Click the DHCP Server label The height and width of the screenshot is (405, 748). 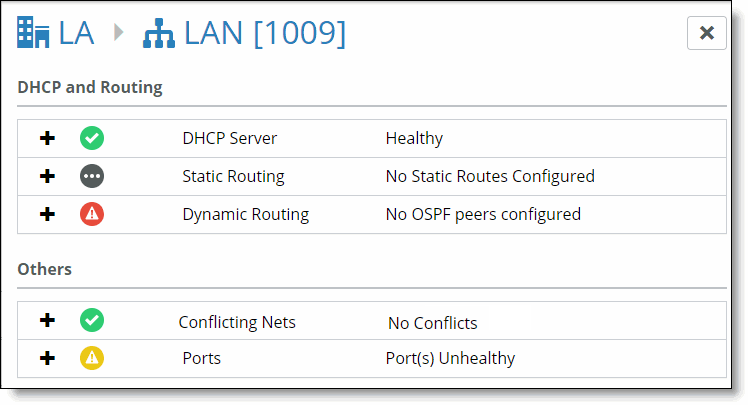pyautogui.click(x=229, y=138)
